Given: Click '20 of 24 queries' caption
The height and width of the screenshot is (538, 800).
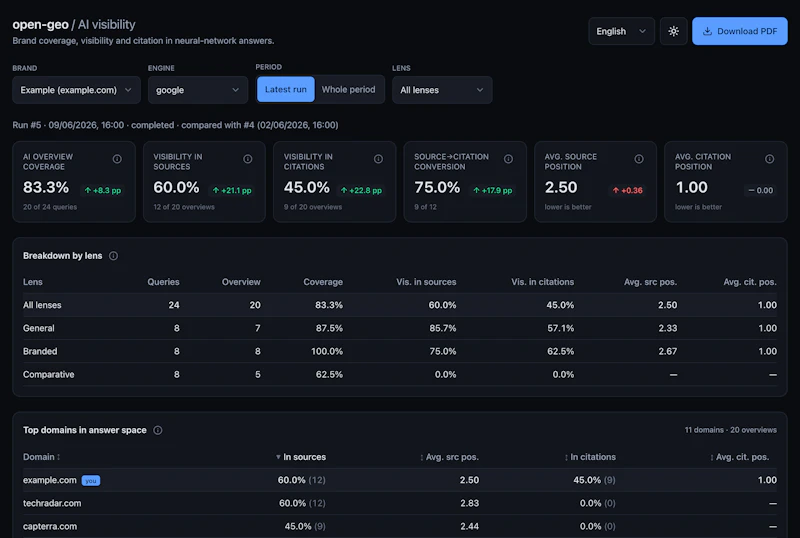Looking at the screenshot, I should pyautogui.click(x=50, y=207).
